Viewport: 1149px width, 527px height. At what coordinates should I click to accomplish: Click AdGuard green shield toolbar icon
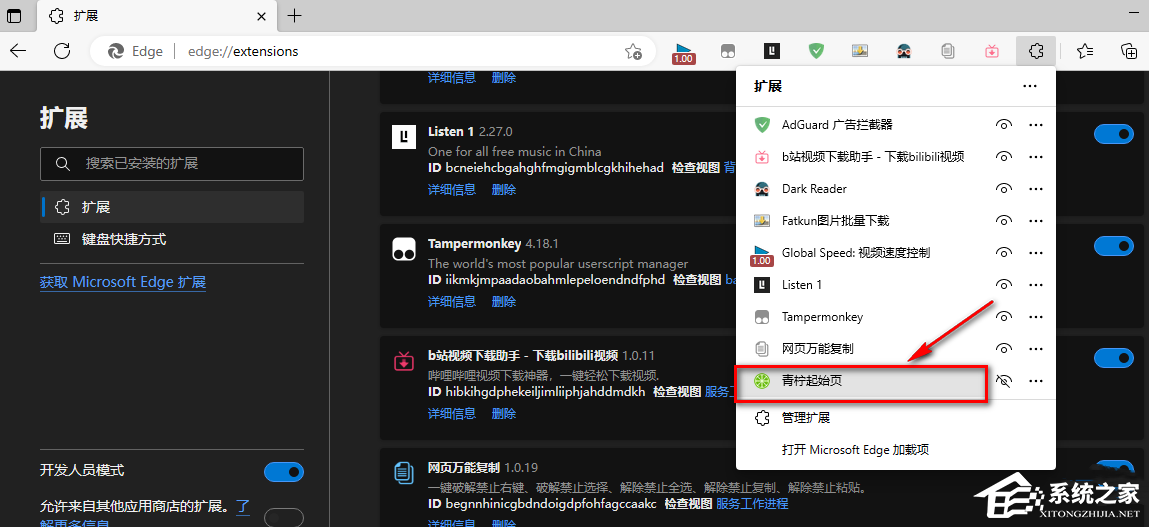(816, 51)
